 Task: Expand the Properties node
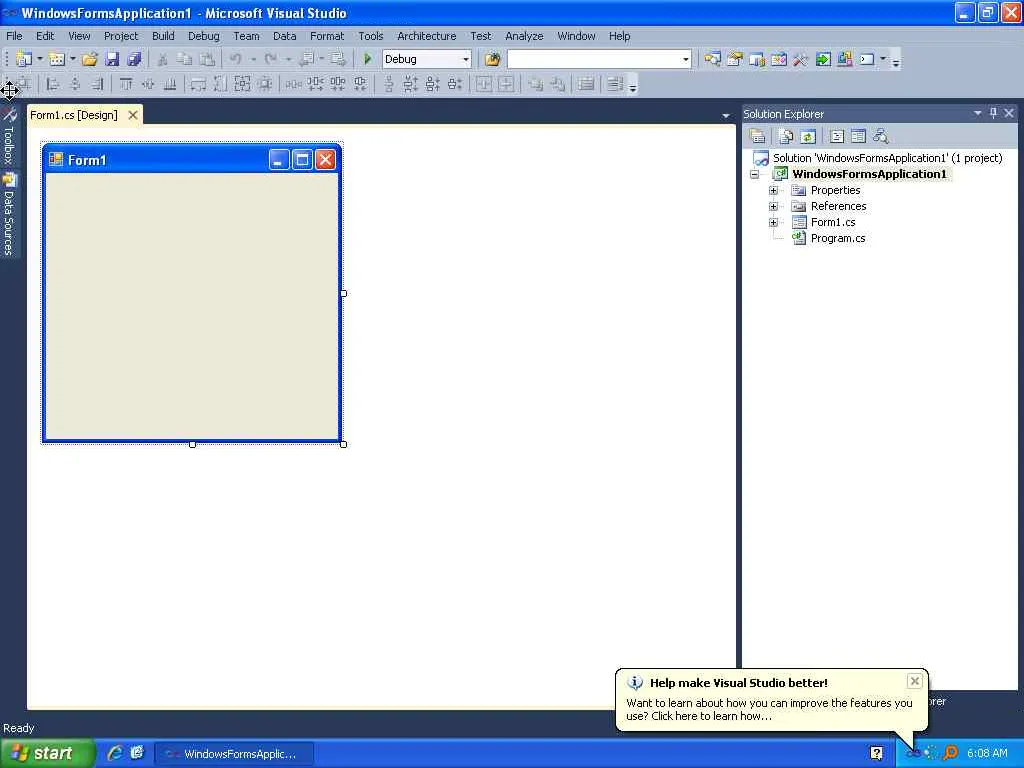[x=773, y=191]
